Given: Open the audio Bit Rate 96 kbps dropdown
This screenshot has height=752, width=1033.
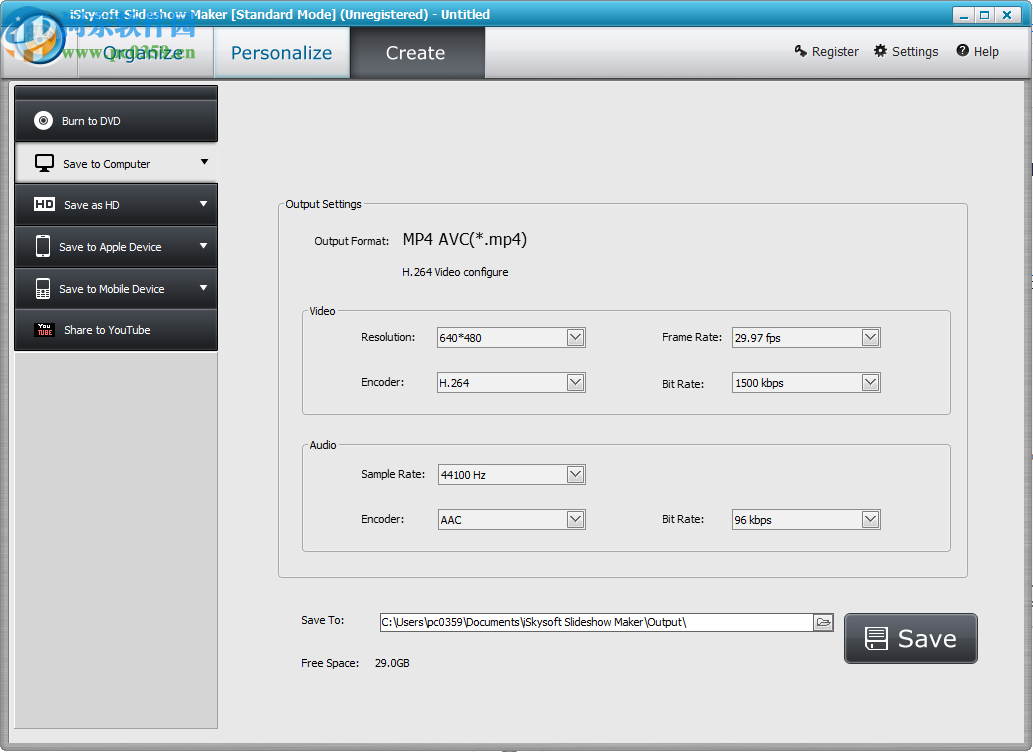Looking at the screenshot, I should point(870,520).
